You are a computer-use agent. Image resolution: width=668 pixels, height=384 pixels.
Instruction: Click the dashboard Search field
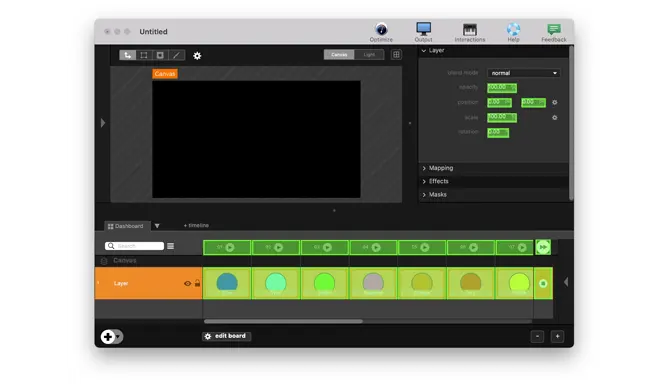pyautogui.click(x=134, y=246)
